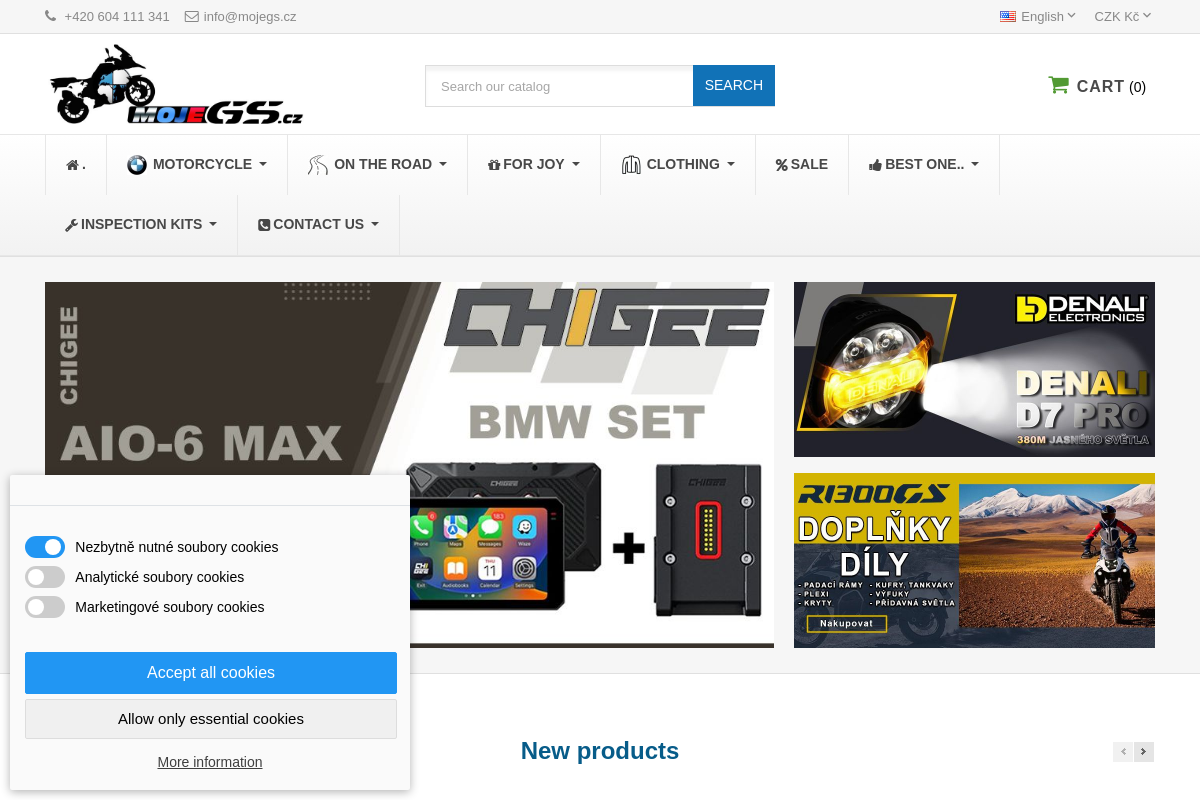Viewport: 1200px width, 800px height.
Task: Open the Sale menu item
Action: point(802,165)
